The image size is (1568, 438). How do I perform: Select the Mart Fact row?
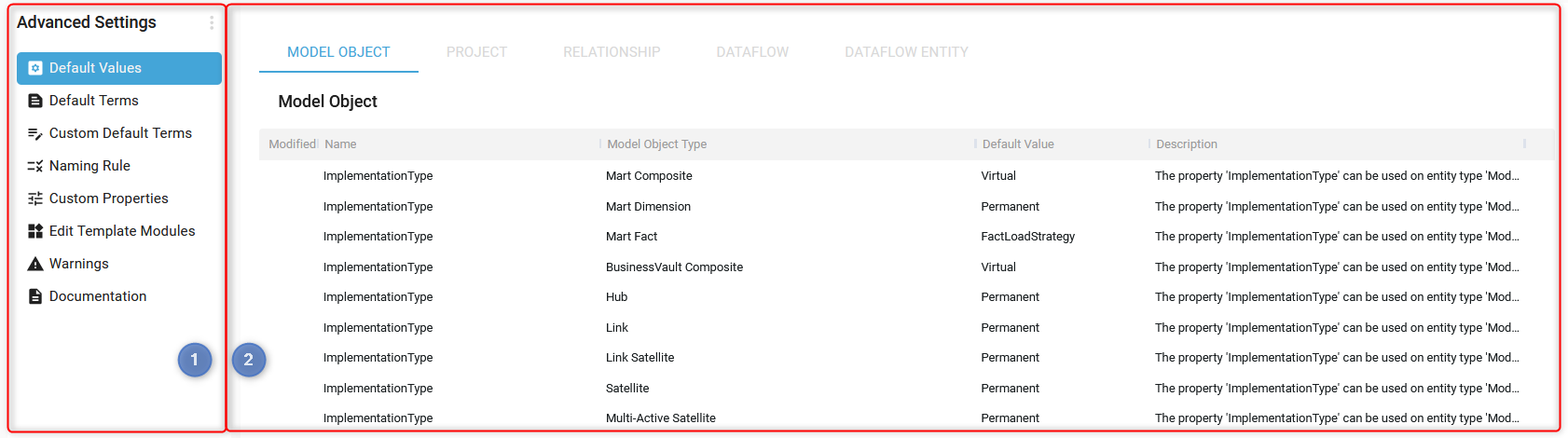coord(906,237)
